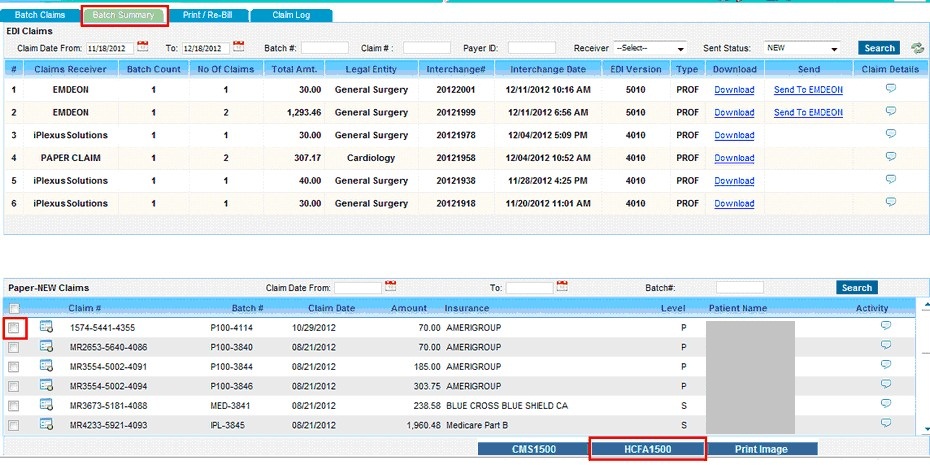Click Total Amt. column header
930x465 pixels.
tap(294, 69)
